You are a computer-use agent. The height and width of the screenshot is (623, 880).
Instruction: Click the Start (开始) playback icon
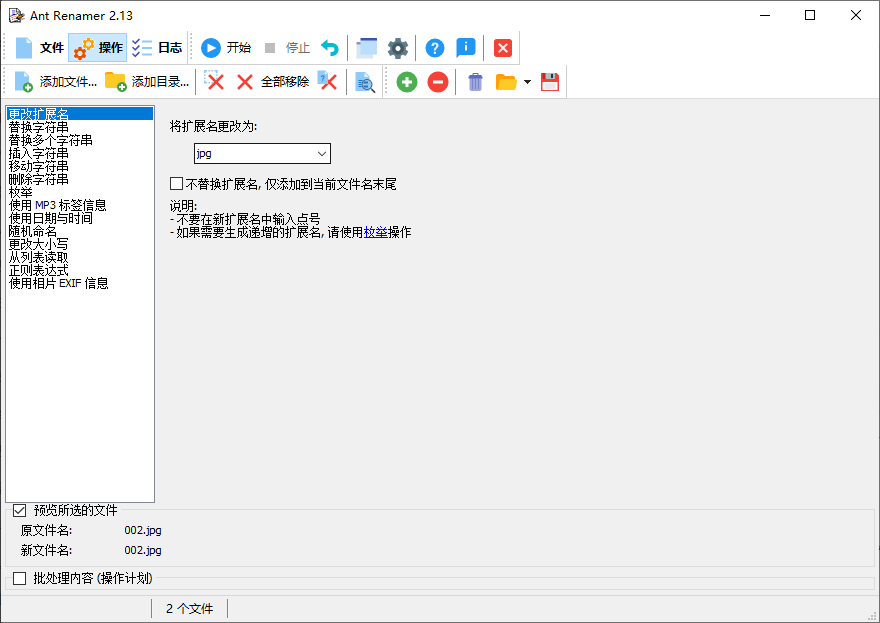tap(211, 47)
